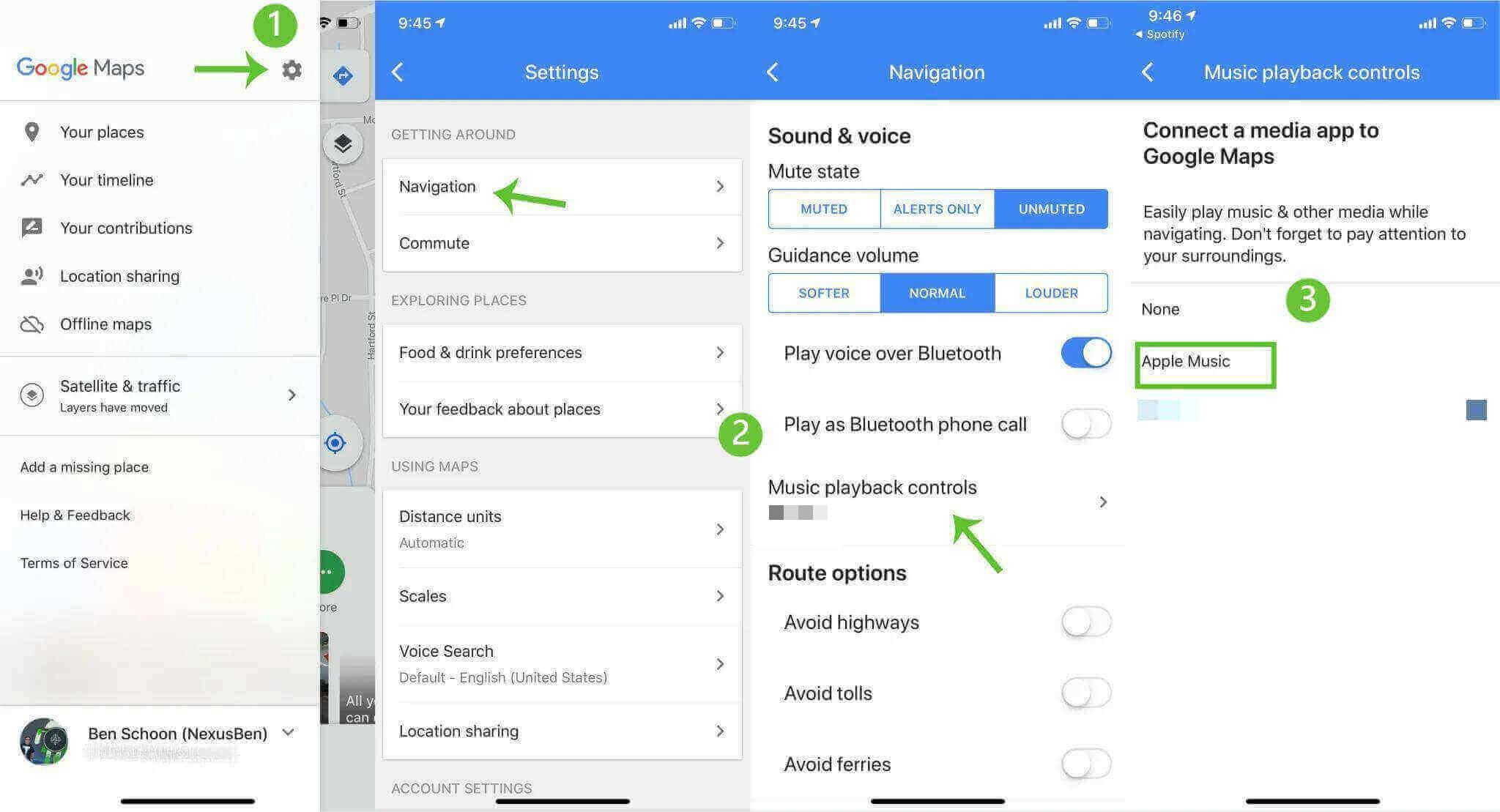Tap the Offline maps icon
The height and width of the screenshot is (812, 1500).
31,324
